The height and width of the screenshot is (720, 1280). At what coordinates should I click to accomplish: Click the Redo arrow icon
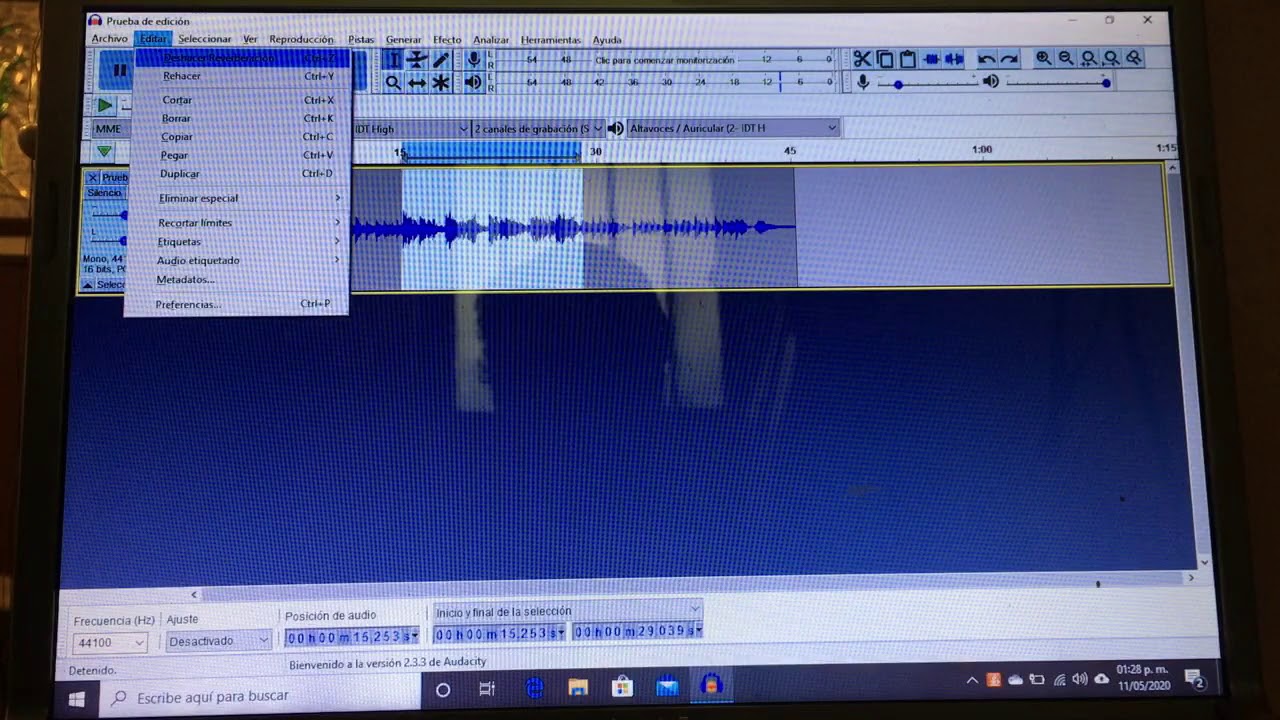[1009, 59]
